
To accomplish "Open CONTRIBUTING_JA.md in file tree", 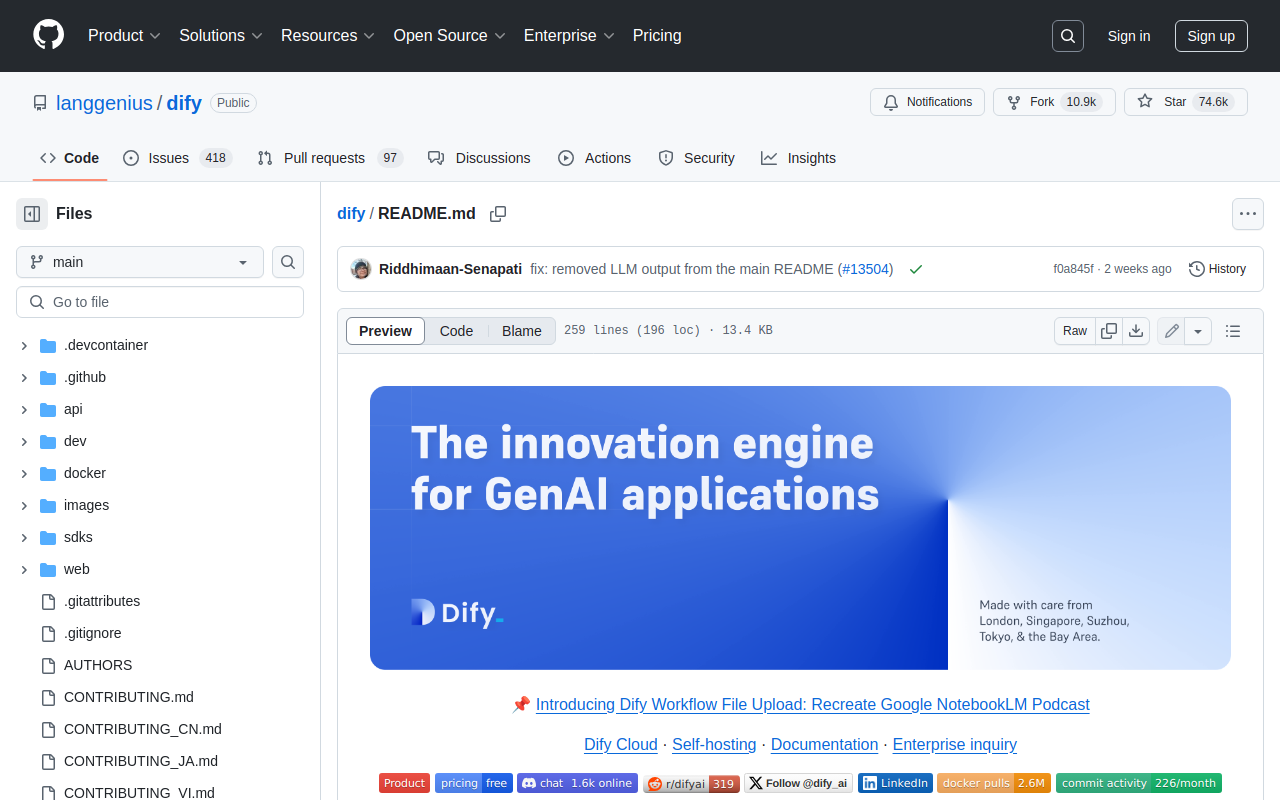I will tap(141, 761).
